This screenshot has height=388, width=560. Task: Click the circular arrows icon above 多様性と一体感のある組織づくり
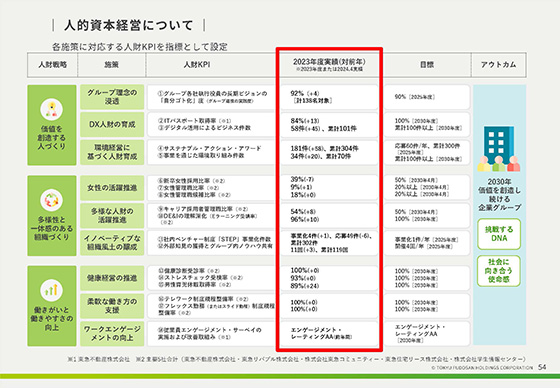(51, 200)
